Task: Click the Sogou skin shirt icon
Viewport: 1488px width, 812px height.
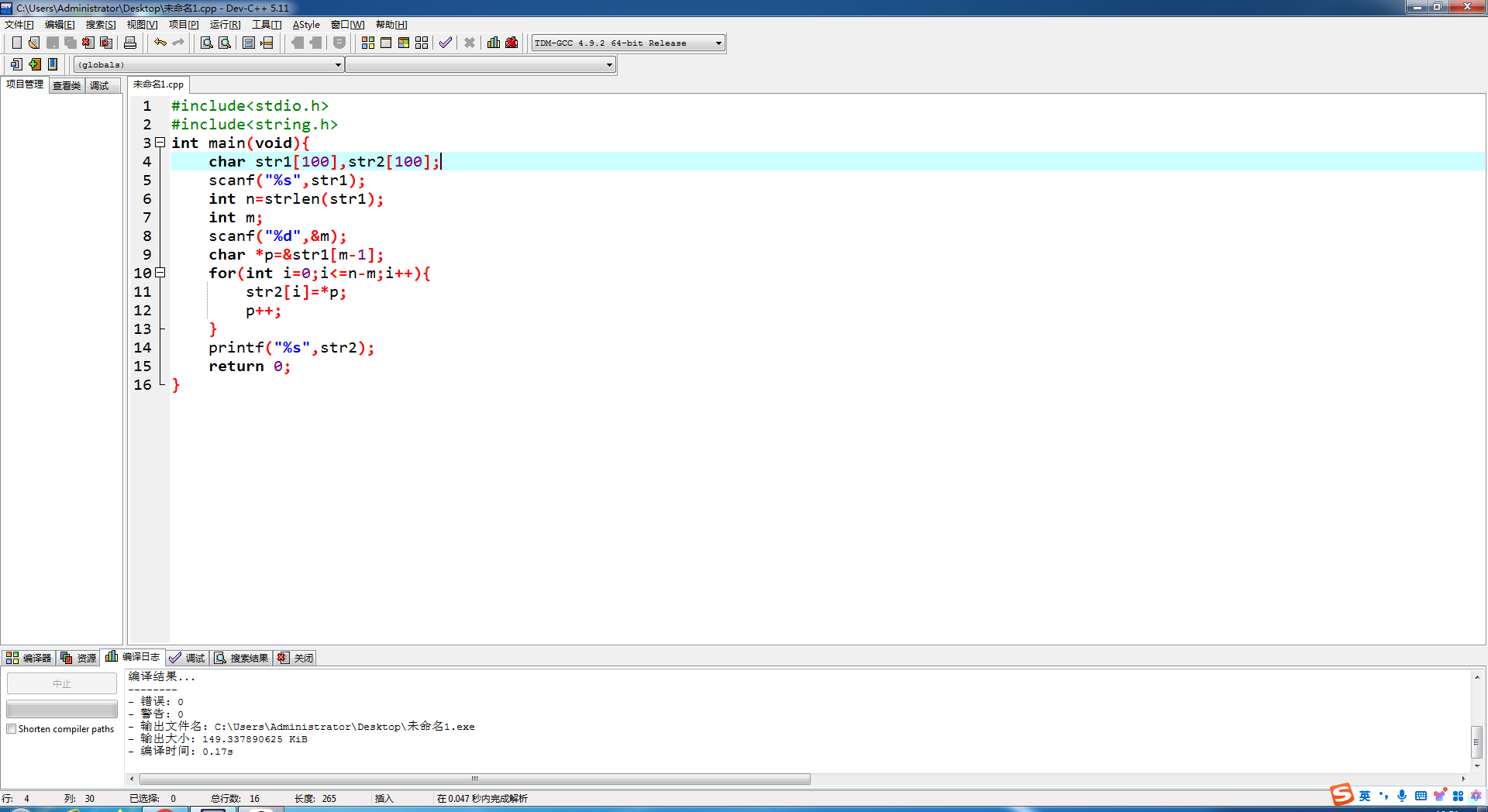Action: click(1439, 796)
